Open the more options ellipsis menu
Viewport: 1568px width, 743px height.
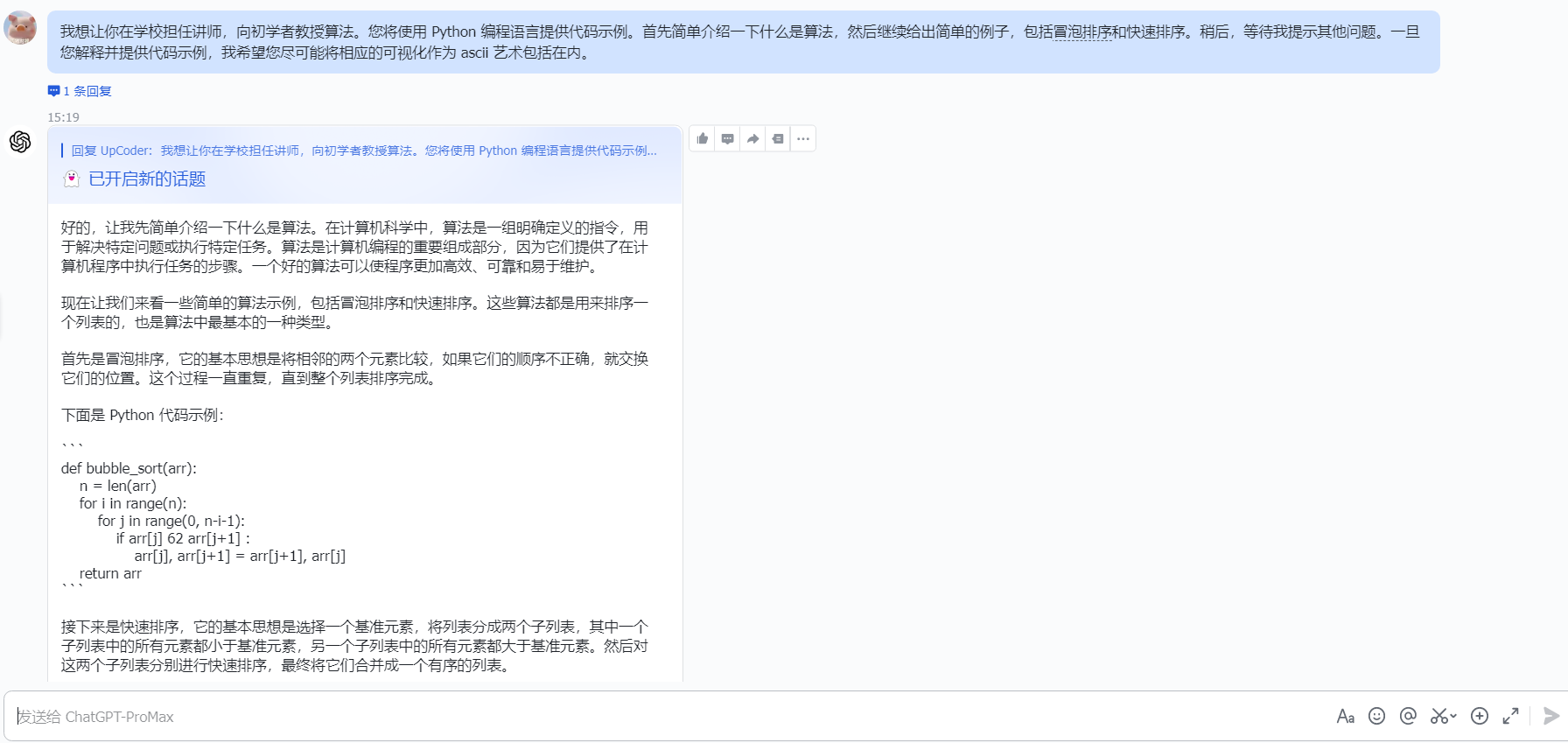tap(803, 138)
